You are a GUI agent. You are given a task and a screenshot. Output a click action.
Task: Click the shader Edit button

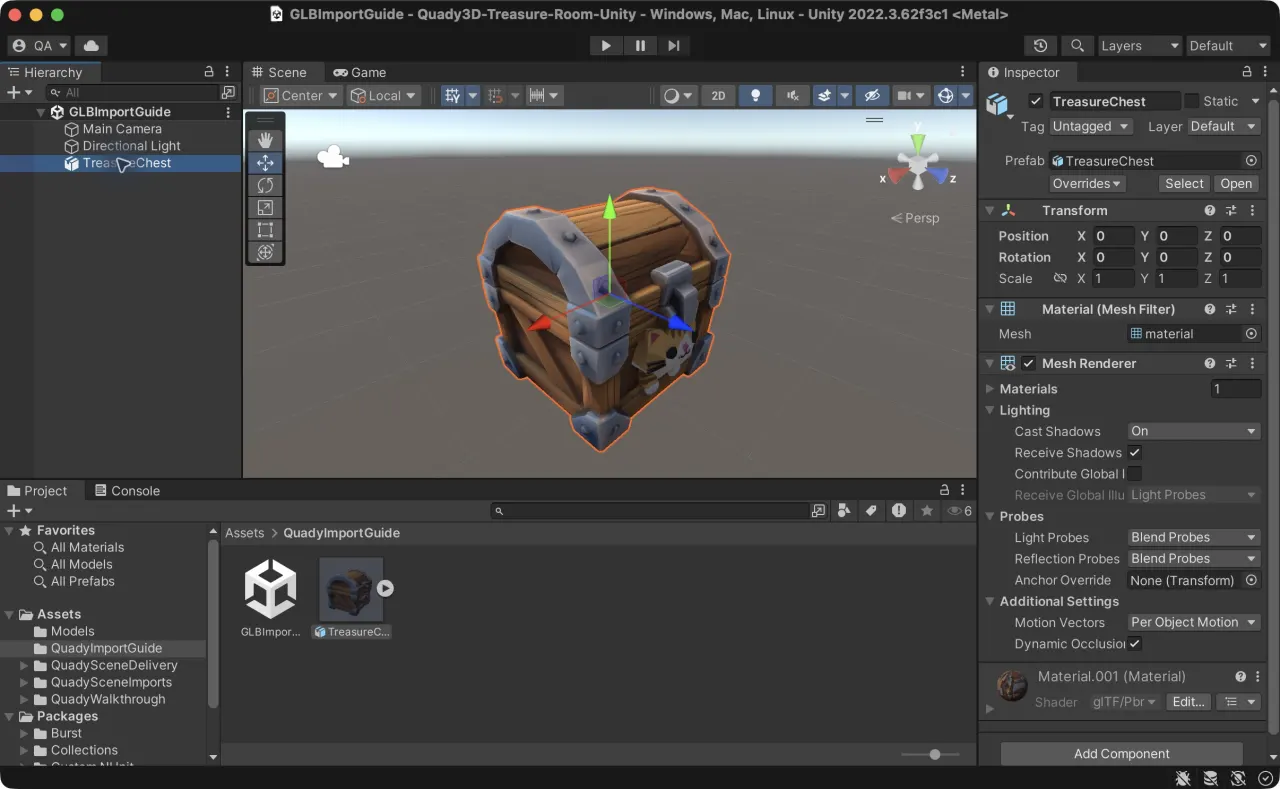pyautogui.click(x=1188, y=702)
